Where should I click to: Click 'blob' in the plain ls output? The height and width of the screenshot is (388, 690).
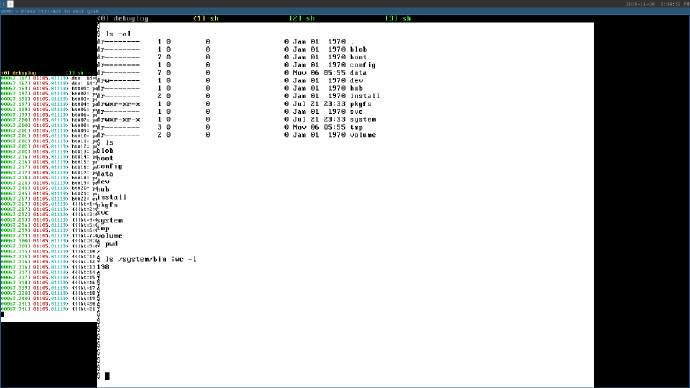[x=105, y=150]
